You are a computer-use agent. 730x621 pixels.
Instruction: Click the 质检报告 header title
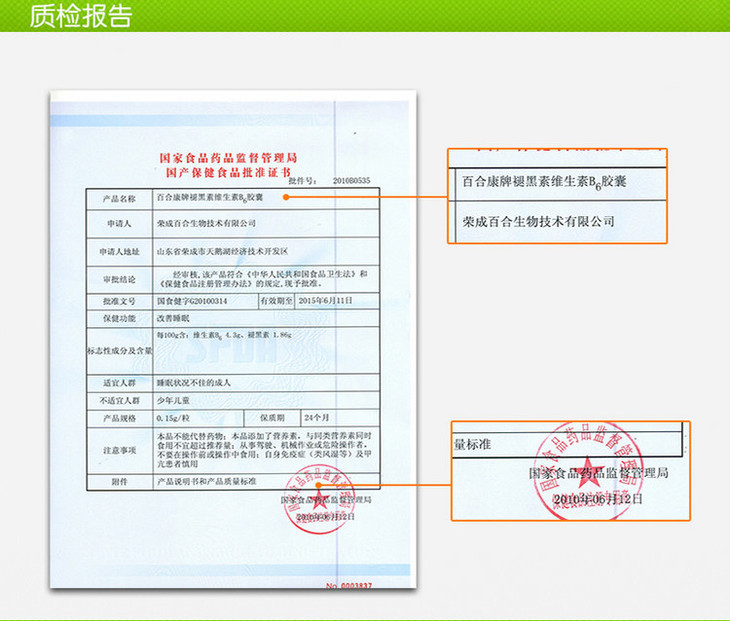[x=81, y=16]
